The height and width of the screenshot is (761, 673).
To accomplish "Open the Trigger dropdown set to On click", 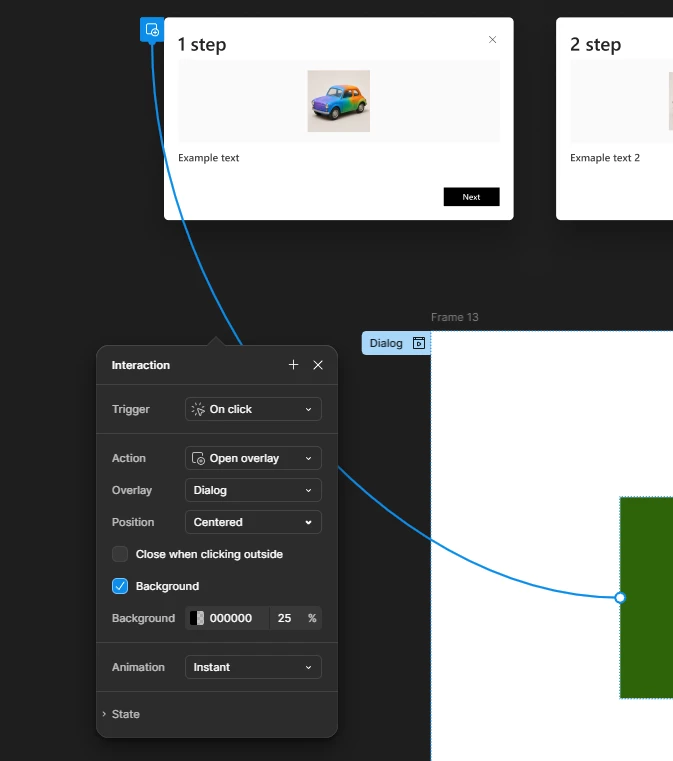I will click(253, 409).
